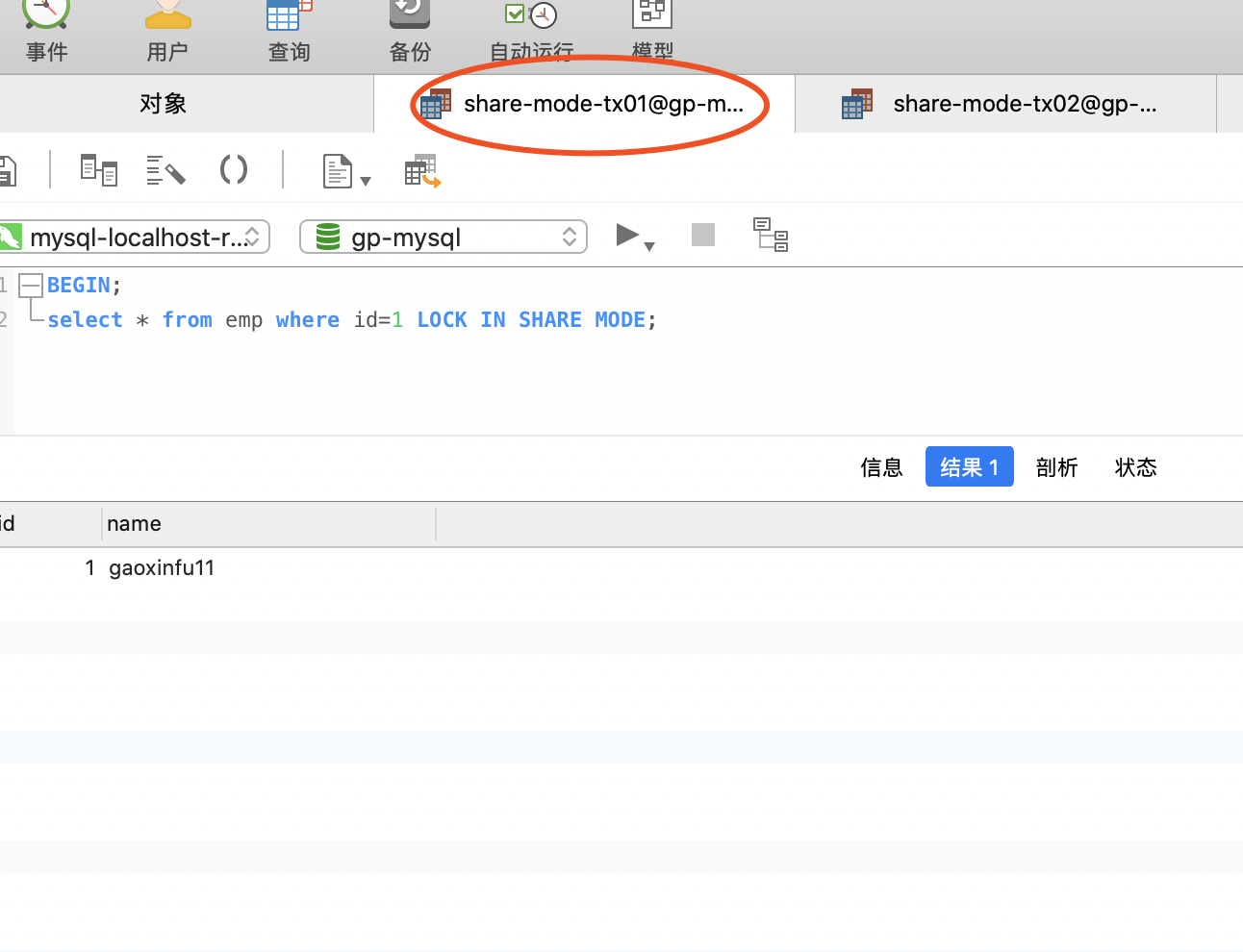Expand the text document dropdown arrow
Viewport: 1243px width, 952px height.
tap(366, 181)
